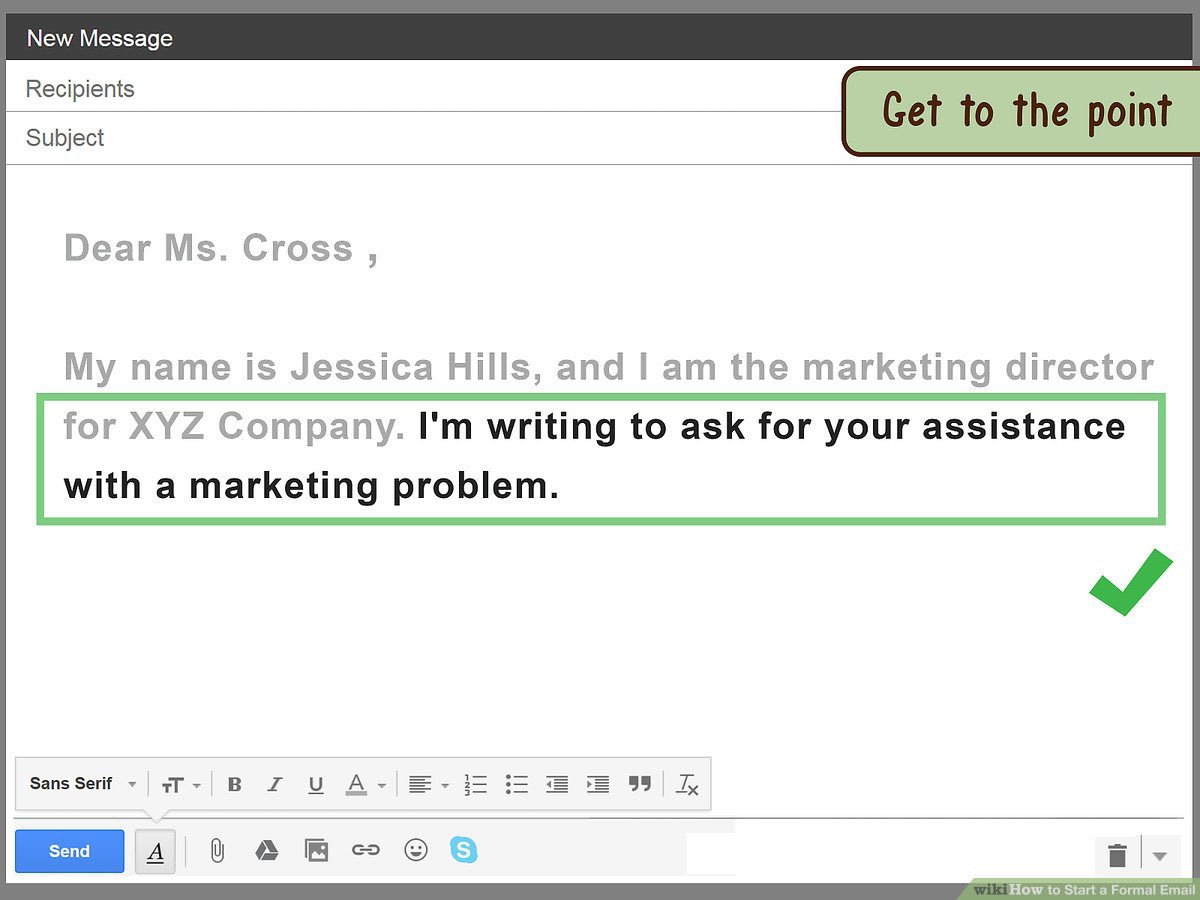Apply quote formatting

pyautogui.click(x=640, y=785)
